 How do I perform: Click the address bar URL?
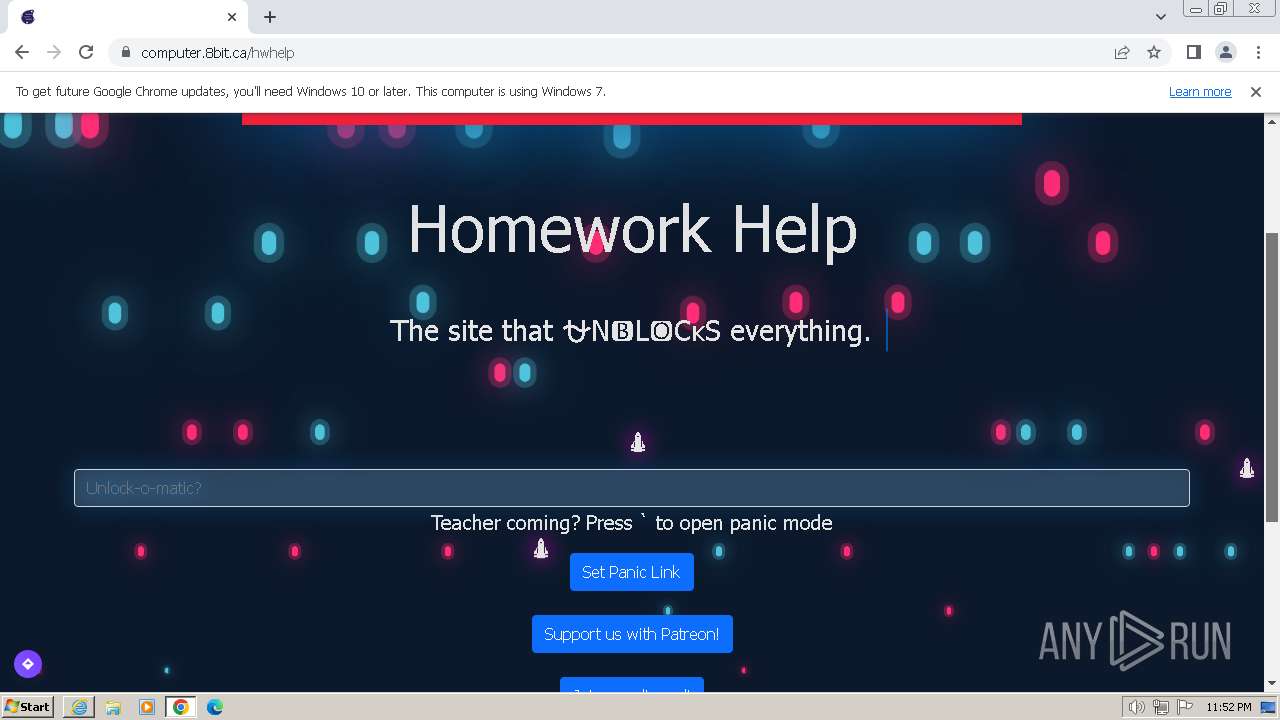tap(217, 53)
